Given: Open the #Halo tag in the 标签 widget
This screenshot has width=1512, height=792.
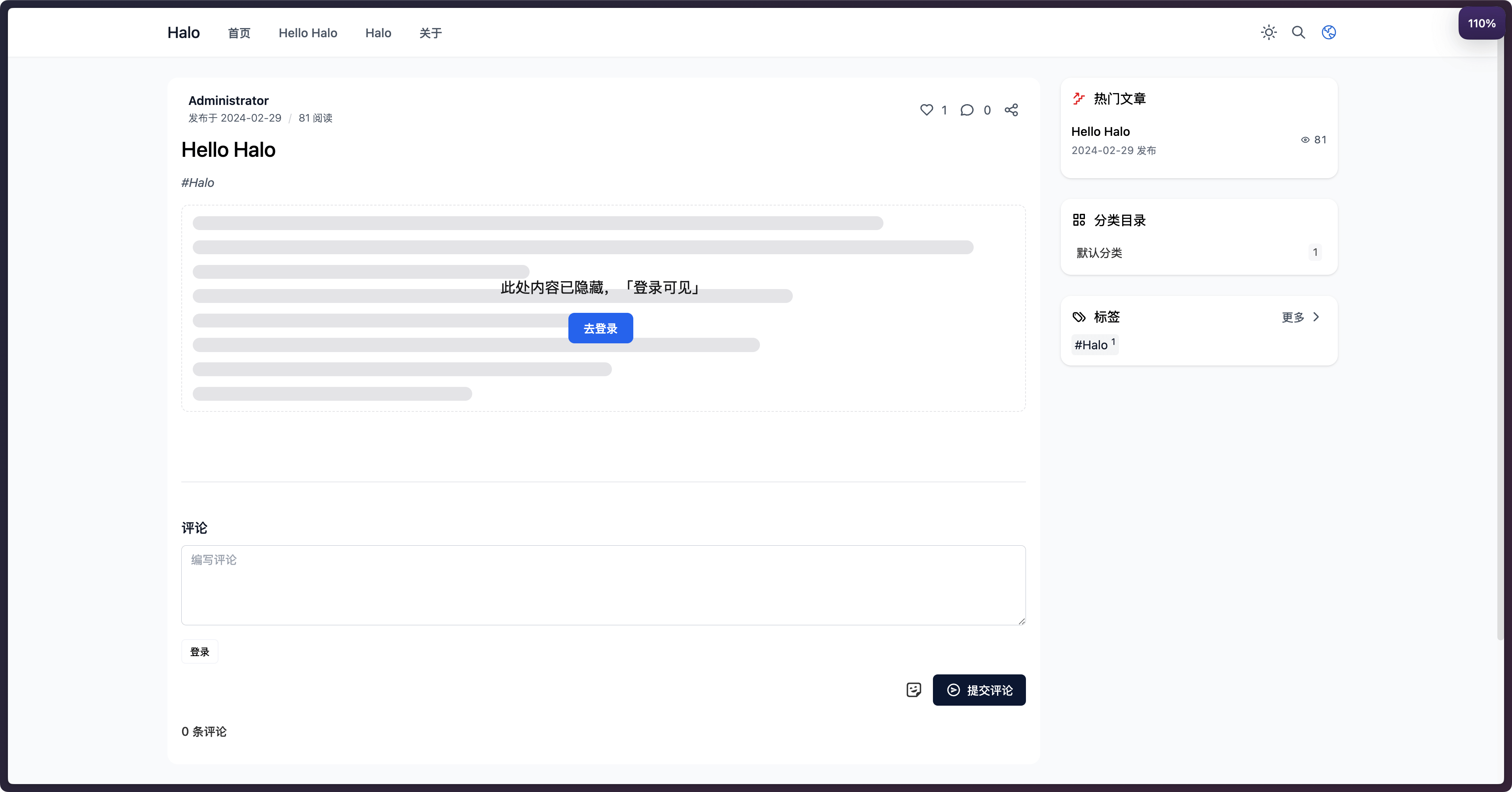Looking at the screenshot, I should [1095, 345].
